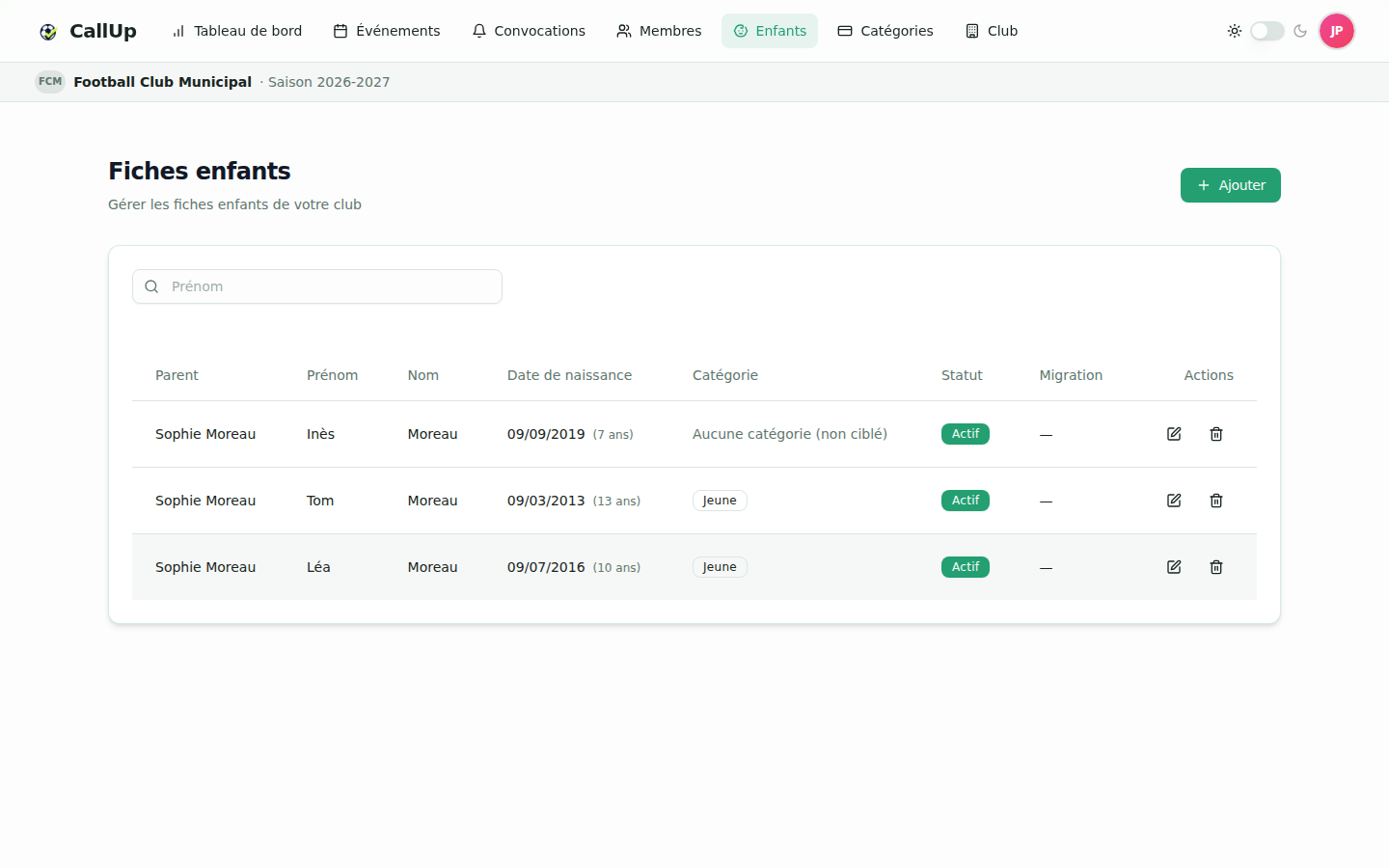
Task: Open the Club navigation item
Action: pyautogui.click(x=992, y=31)
